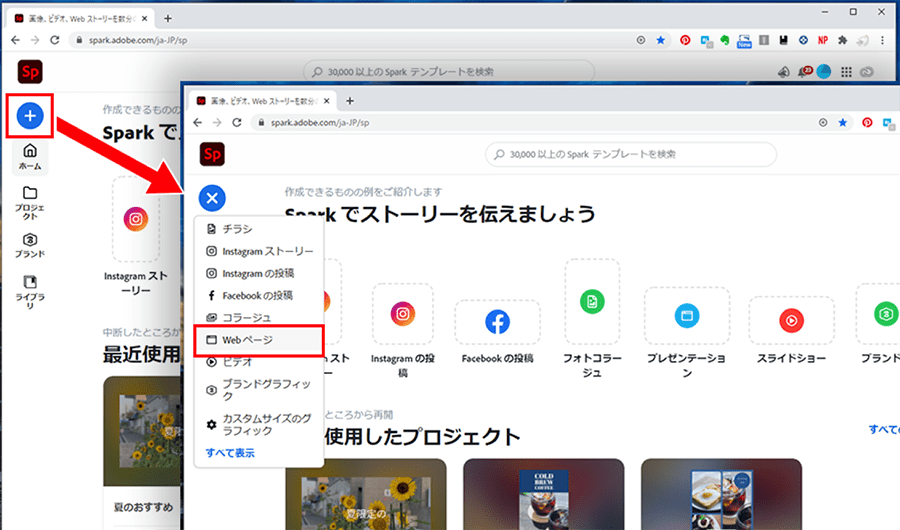Click the Adobe Spark logo in front window
The height and width of the screenshot is (530, 900).
click(x=212, y=154)
